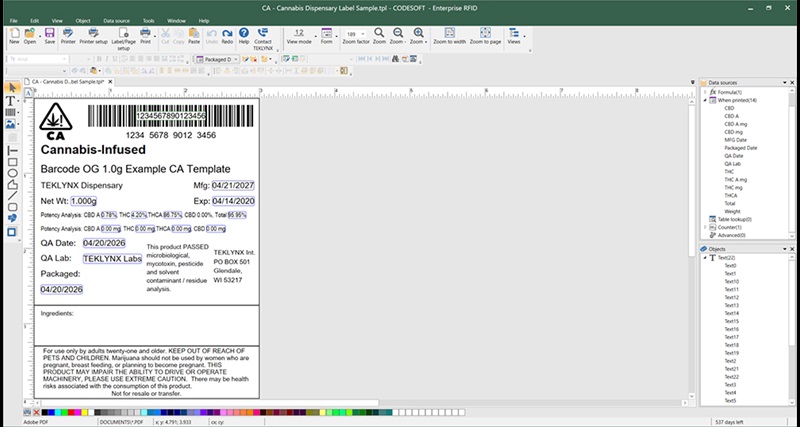Select Text10 in the Objects list
The height and width of the screenshot is (427, 800).
click(732, 282)
